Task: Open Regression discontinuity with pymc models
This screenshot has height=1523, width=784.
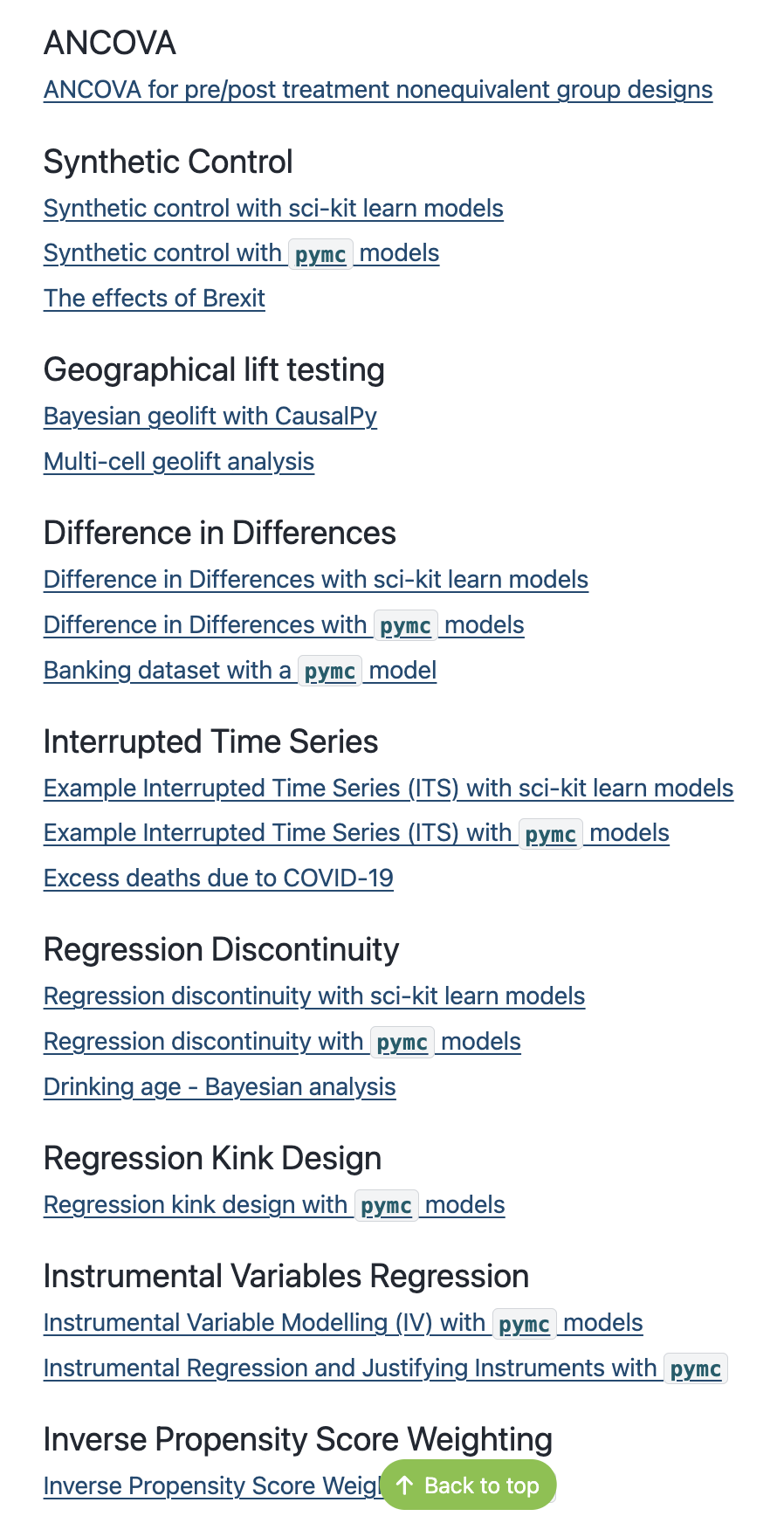Action: (282, 1042)
